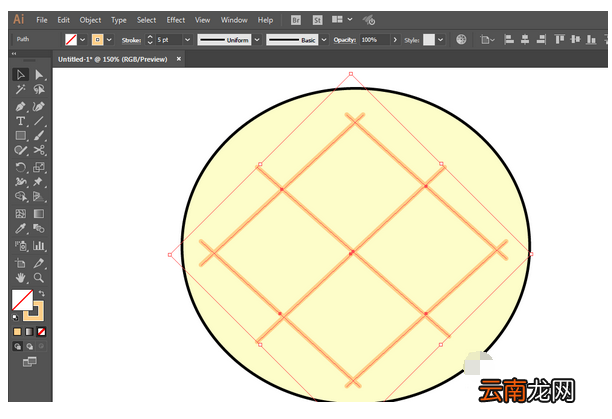The height and width of the screenshot is (419, 612).
Task: Launch Adobe Bridge via Br icon
Action: pyautogui.click(x=296, y=20)
